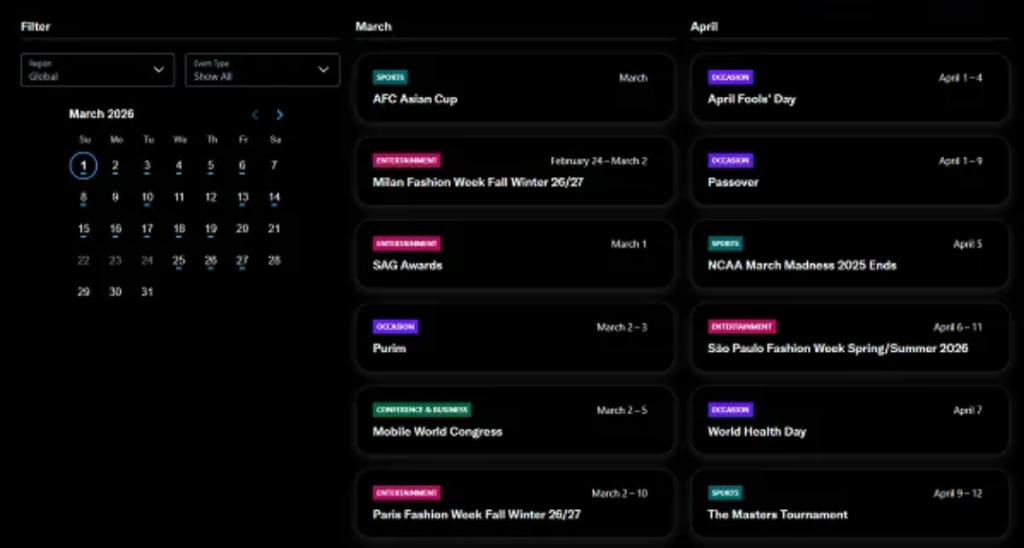Click Conference & Business tag on Mobile World Congress
The height and width of the screenshot is (548, 1024).
(421, 410)
